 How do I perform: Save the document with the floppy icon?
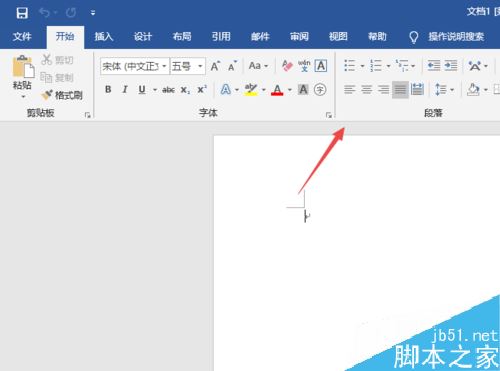(22, 13)
